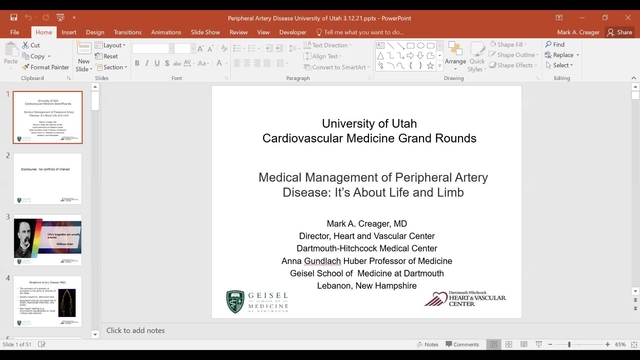The width and height of the screenshot is (640, 360).
Task: Toggle Underline formatting
Action: click(x=157, y=63)
